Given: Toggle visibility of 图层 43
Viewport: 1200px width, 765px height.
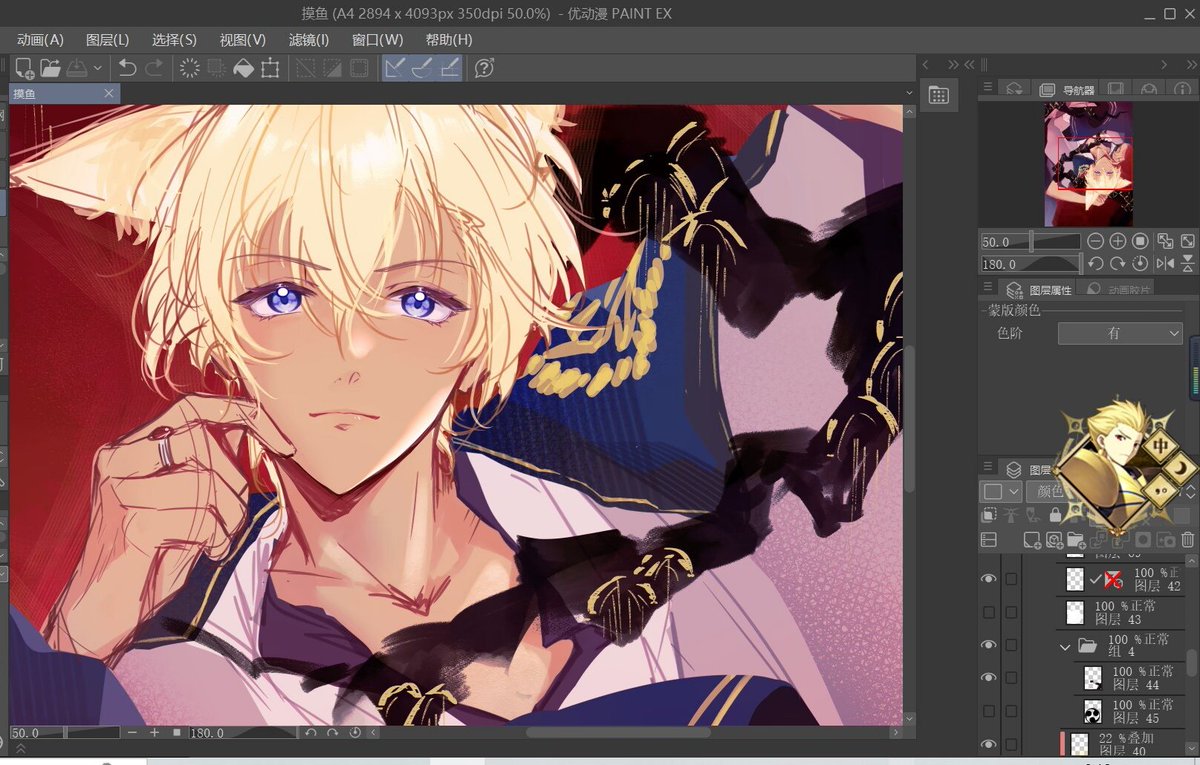Looking at the screenshot, I should pos(988,612).
